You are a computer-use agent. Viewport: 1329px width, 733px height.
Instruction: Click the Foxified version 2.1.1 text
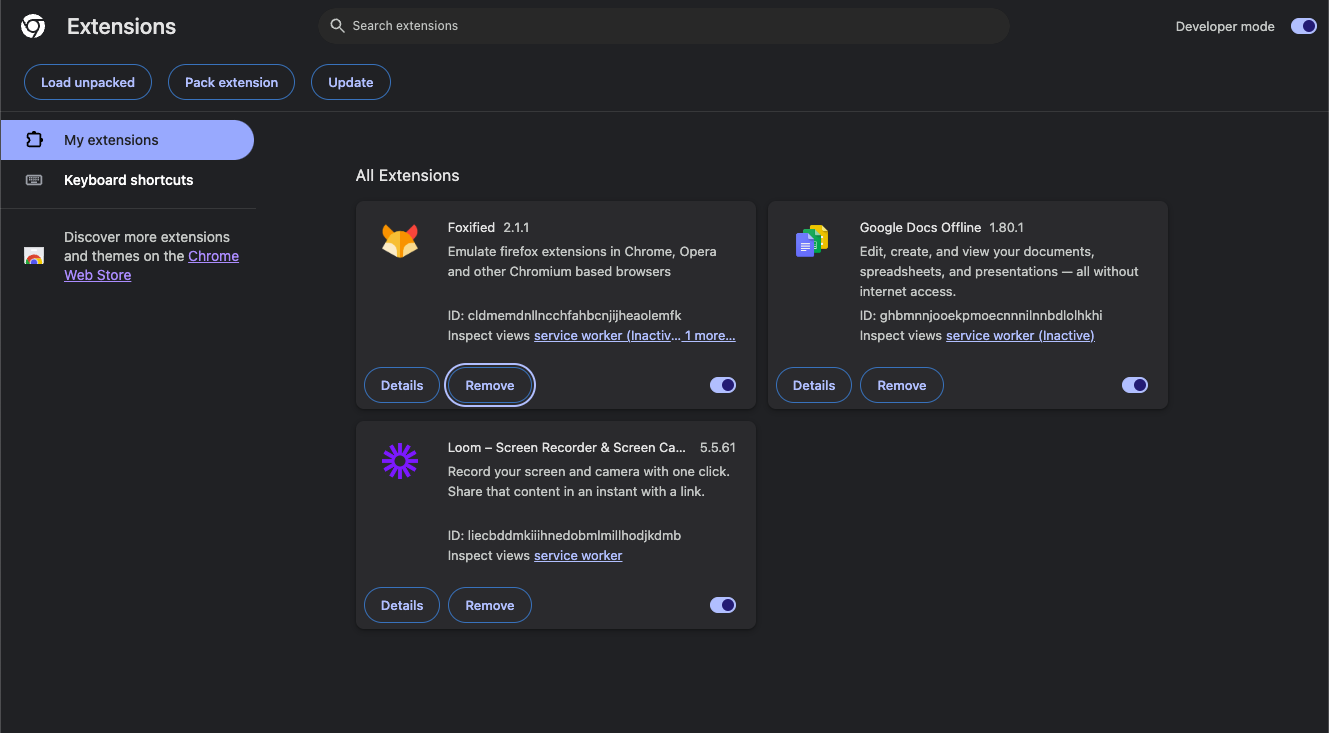point(516,228)
